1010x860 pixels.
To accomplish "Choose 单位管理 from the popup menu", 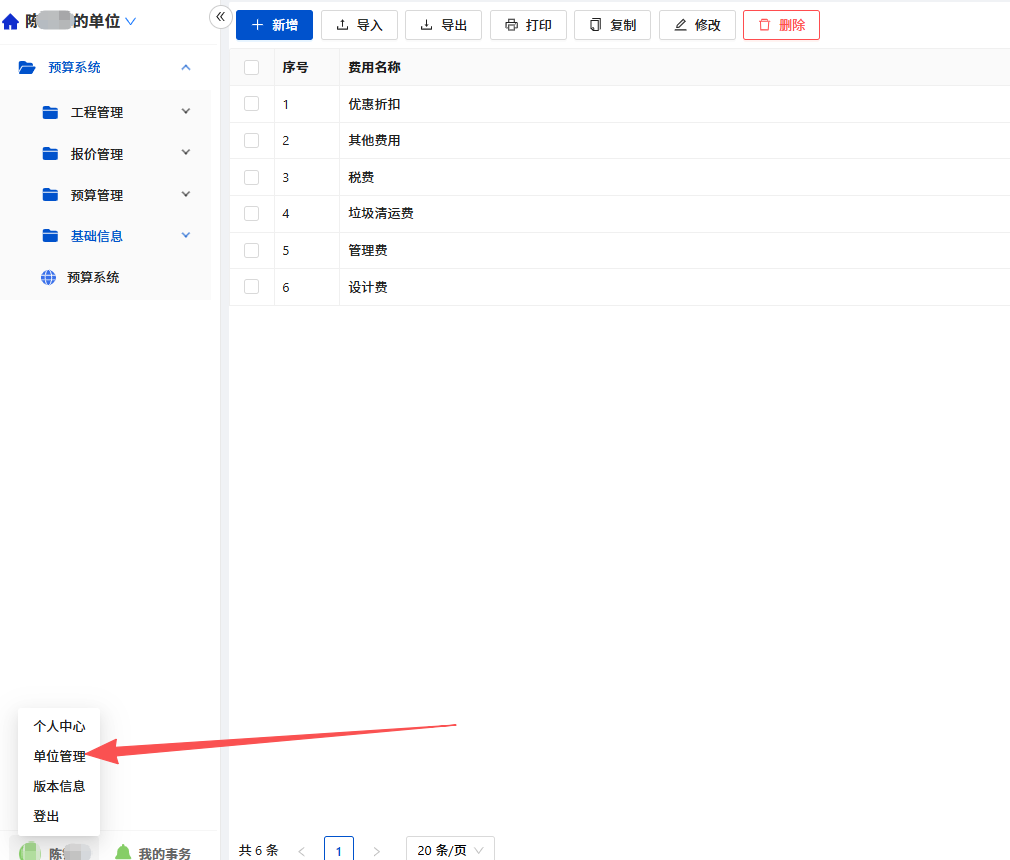I will tap(59, 756).
